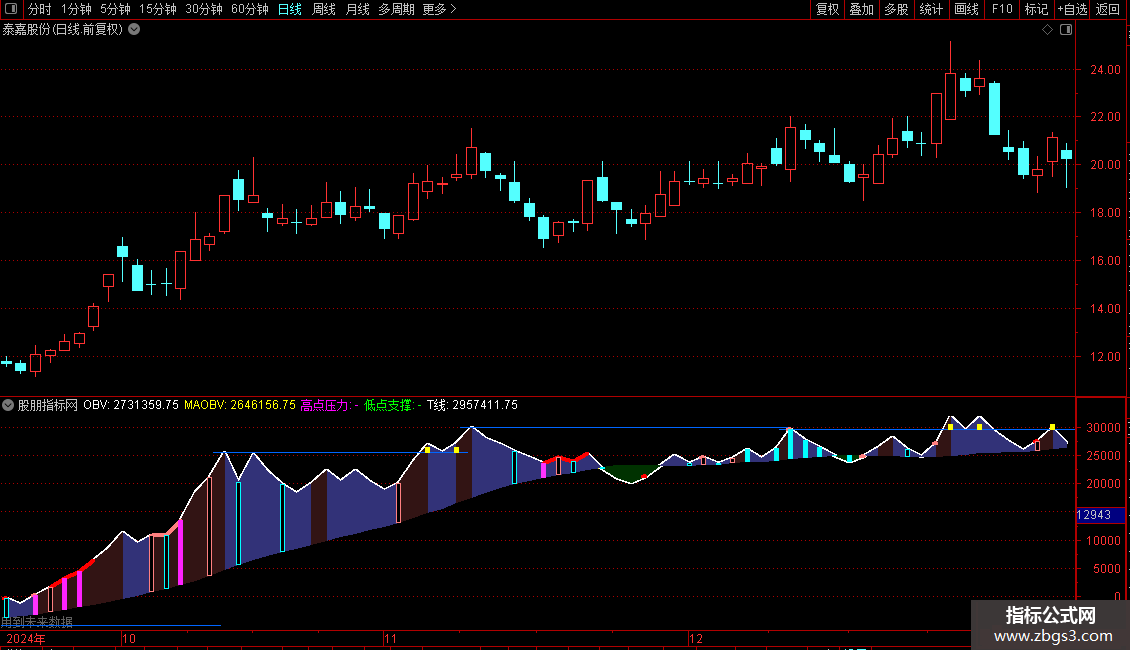Click the 泰嘉股份(日线.前复权) chart title
The image size is (1130, 650).
tap(63, 30)
